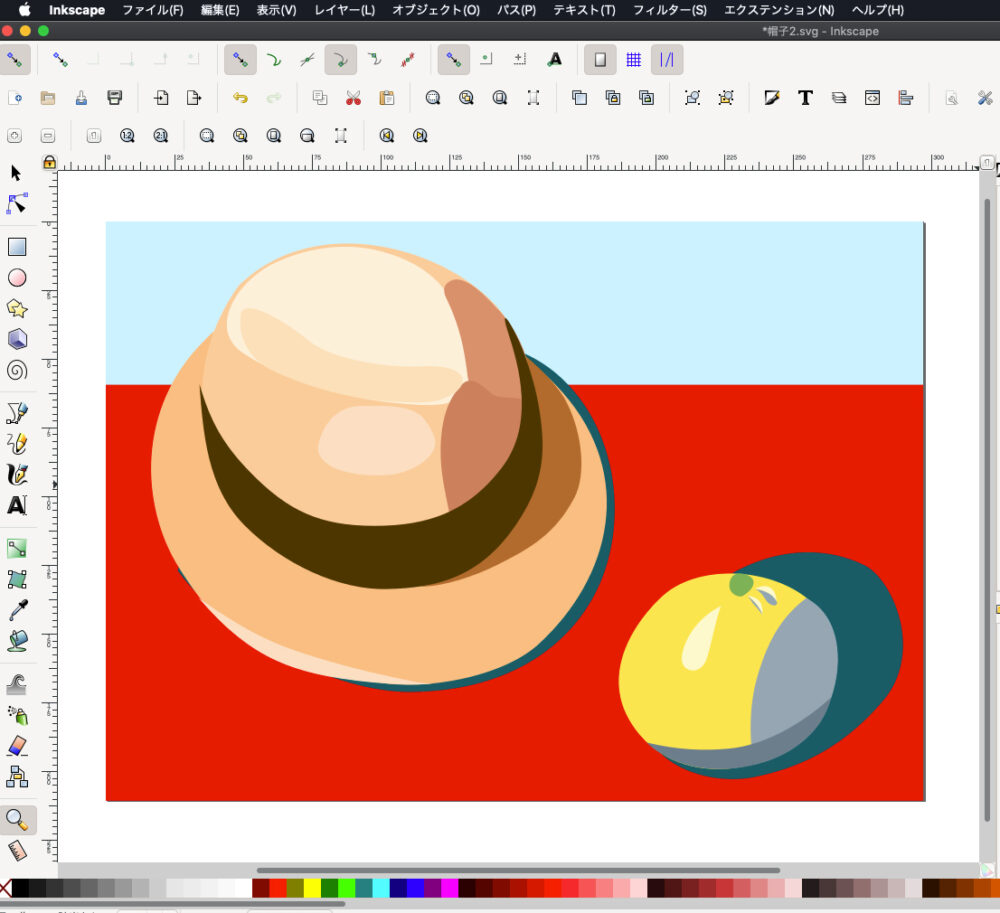Select the Spiral tool
Viewport: 1000px width, 913px height.
coord(17,371)
